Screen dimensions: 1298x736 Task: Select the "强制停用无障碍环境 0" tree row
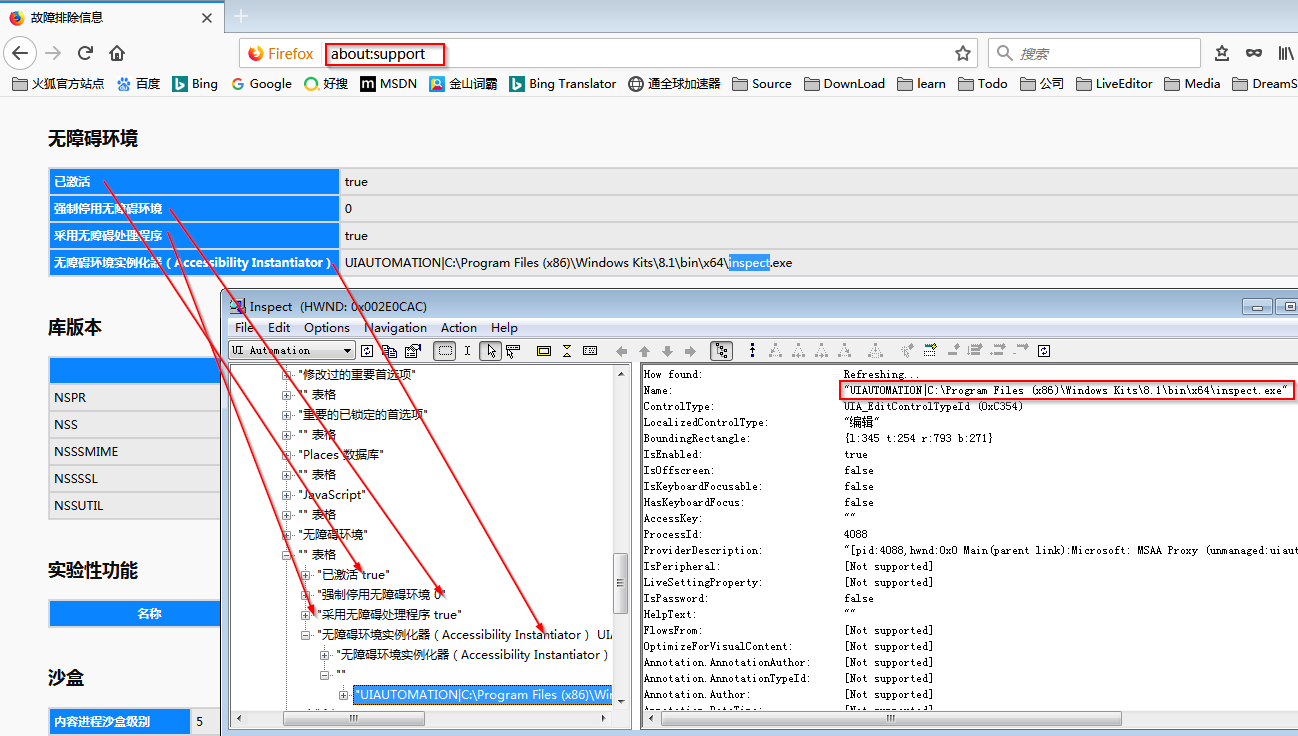click(380, 594)
